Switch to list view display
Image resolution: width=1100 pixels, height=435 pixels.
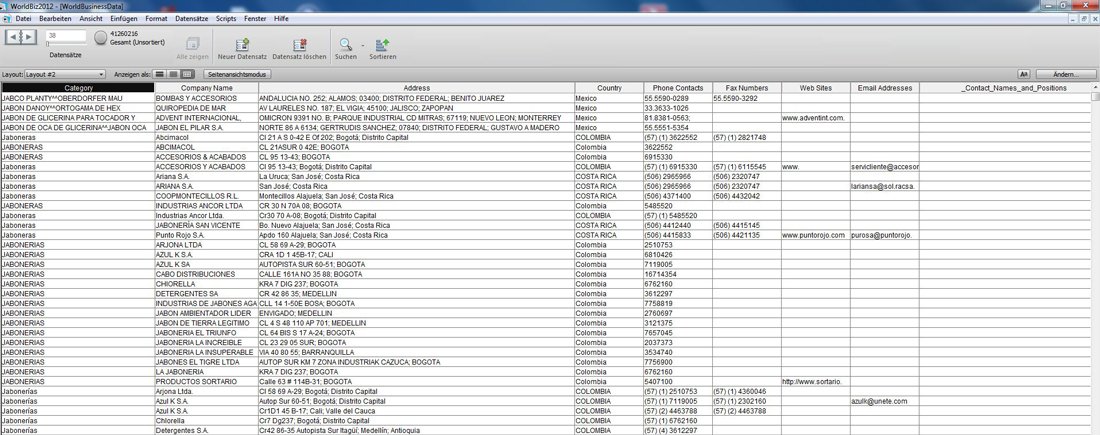coord(173,74)
